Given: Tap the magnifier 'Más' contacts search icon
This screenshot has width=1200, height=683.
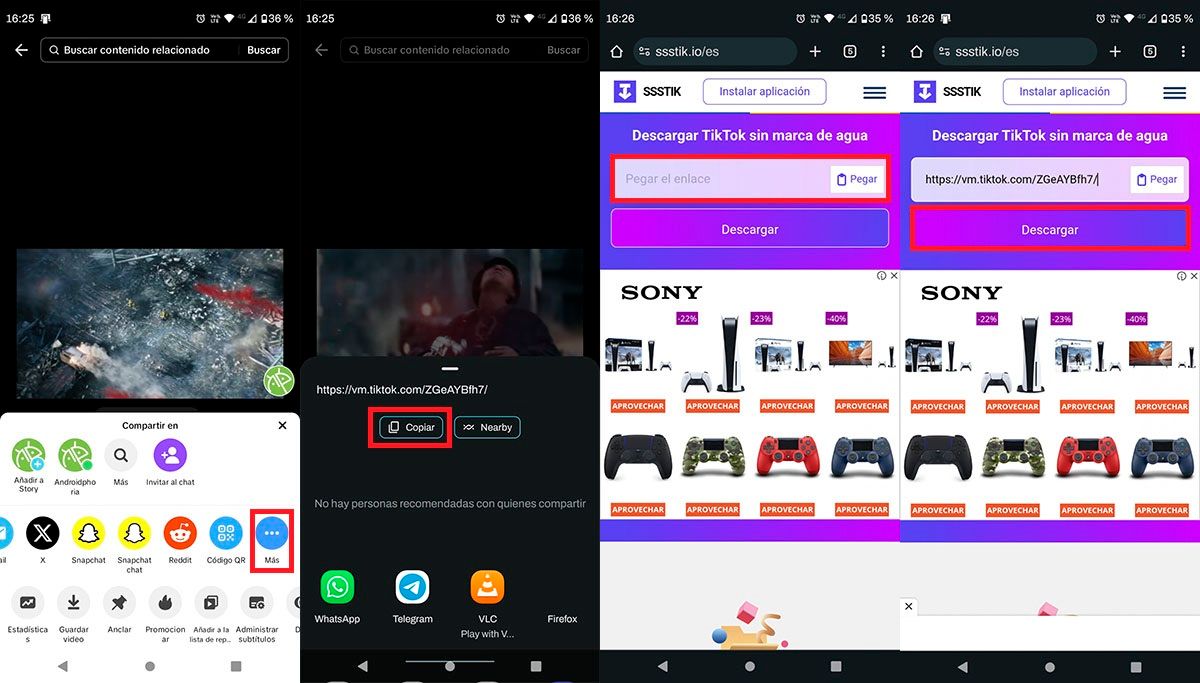Looking at the screenshot, I should 120,456.
